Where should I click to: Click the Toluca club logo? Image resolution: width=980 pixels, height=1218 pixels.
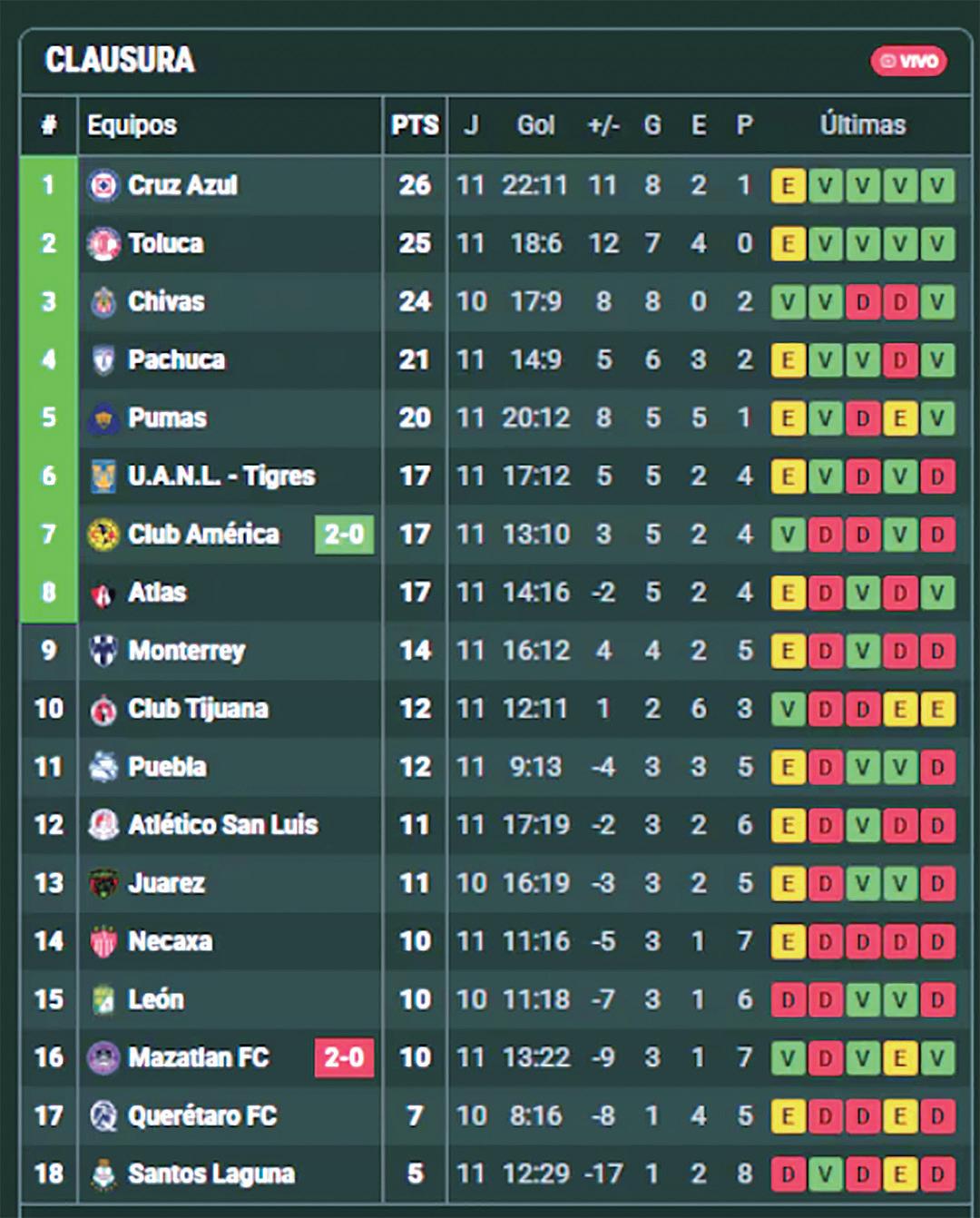point(103,244)
